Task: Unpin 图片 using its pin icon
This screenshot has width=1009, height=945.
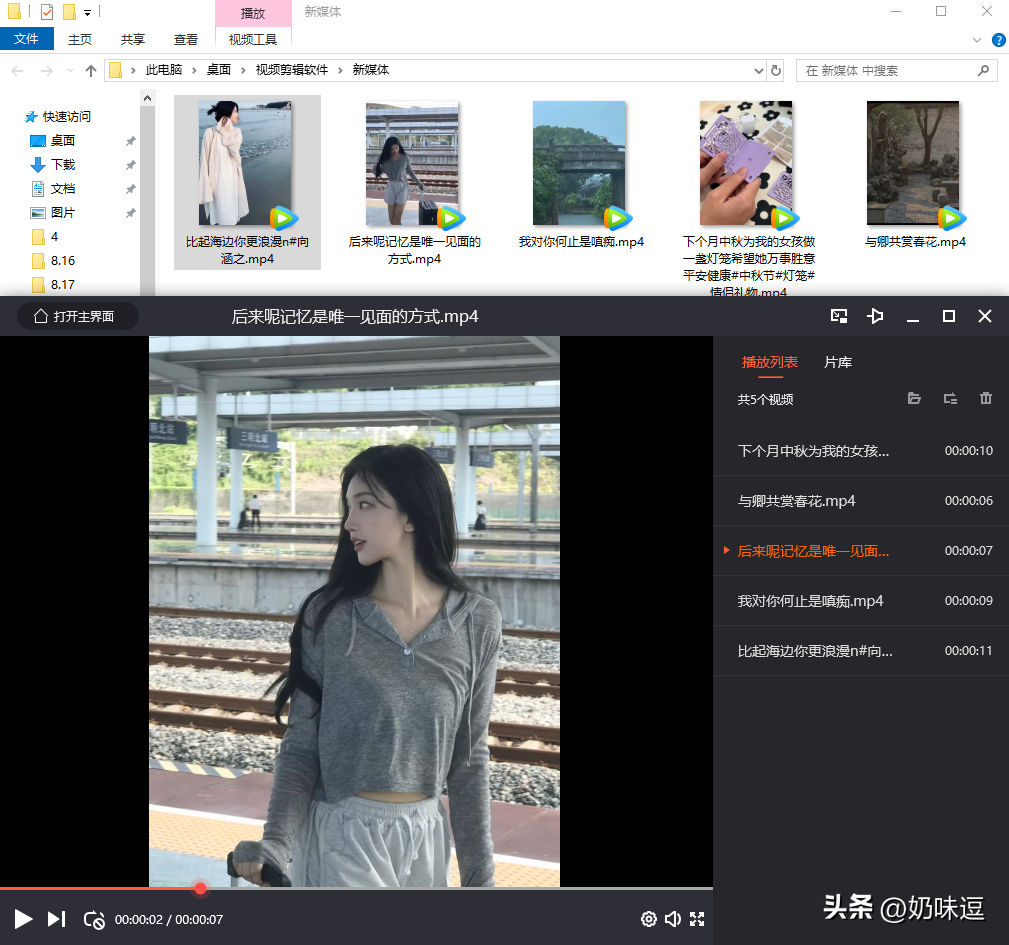Action: 131,213
